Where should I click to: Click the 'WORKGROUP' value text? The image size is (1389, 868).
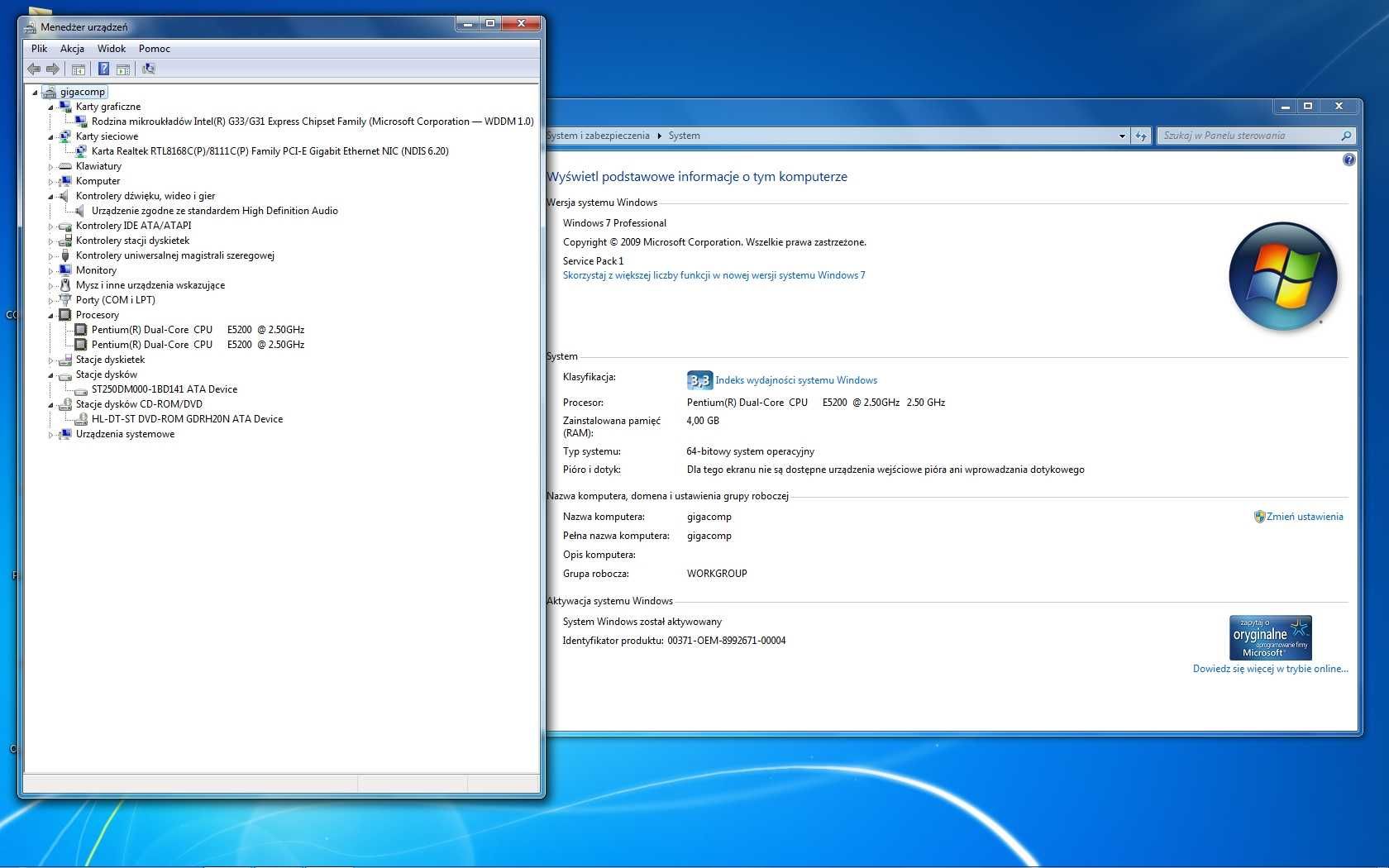pyautogui.click(x=717, y=574)
